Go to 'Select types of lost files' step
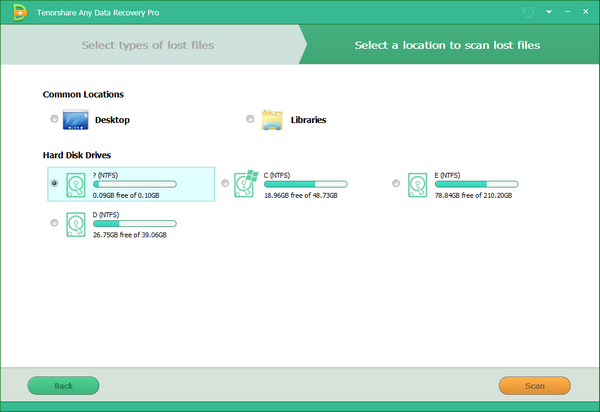 point(147,45)
